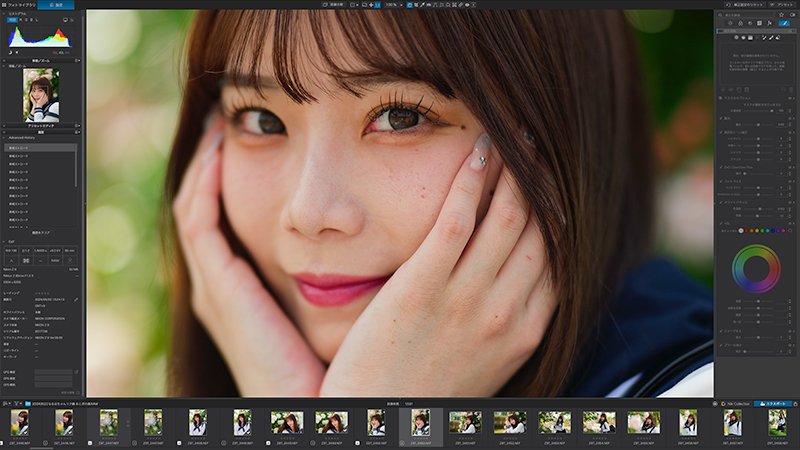Toggle show active corrections switch
The image size is (800, 450).
[792, 15]
